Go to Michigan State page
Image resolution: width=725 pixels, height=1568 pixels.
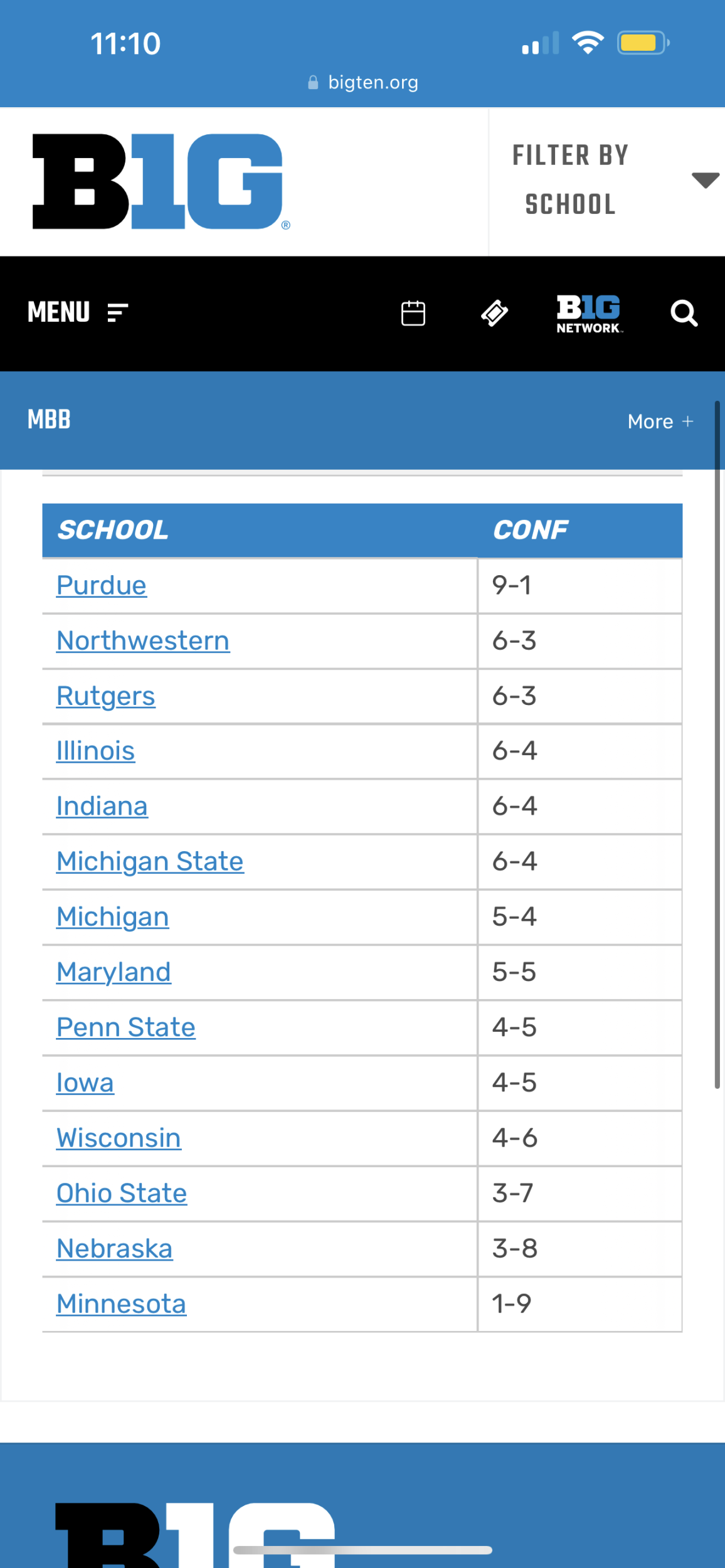click(x=150, y=861)
